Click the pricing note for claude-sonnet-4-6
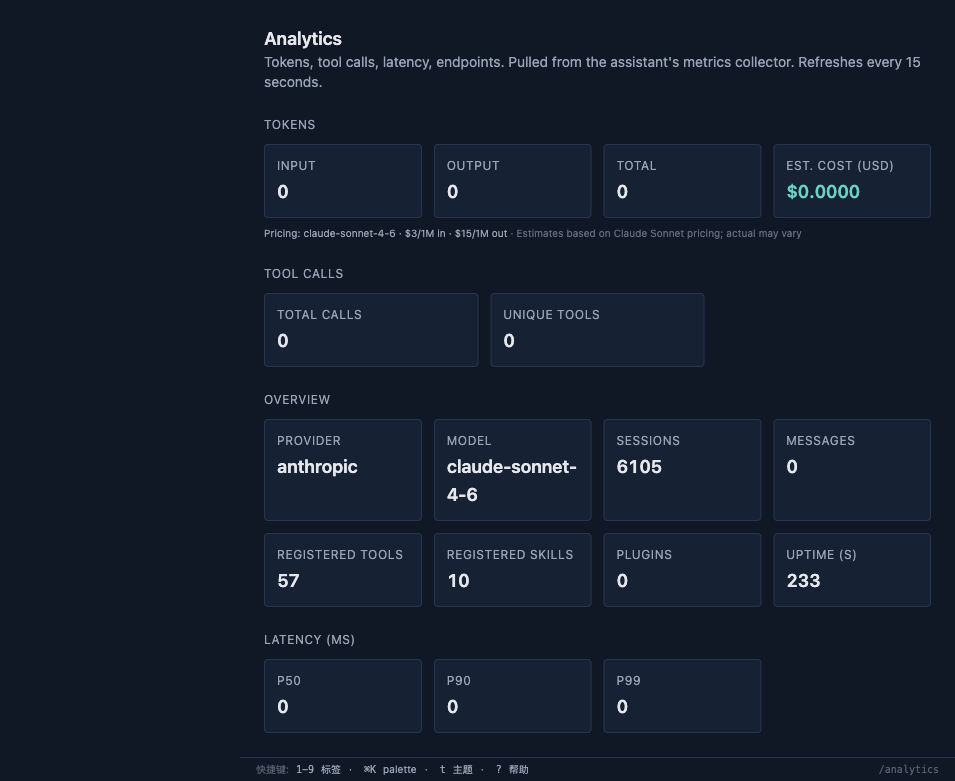This screenshot has width=955, height=781. point(386,233)
